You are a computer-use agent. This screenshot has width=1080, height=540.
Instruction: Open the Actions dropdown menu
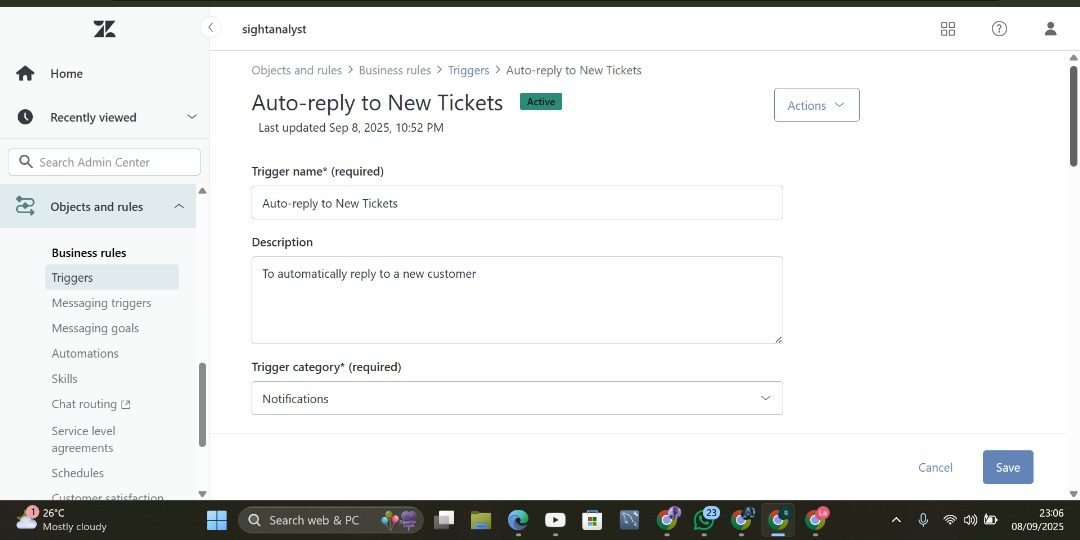tap(816, 105)
